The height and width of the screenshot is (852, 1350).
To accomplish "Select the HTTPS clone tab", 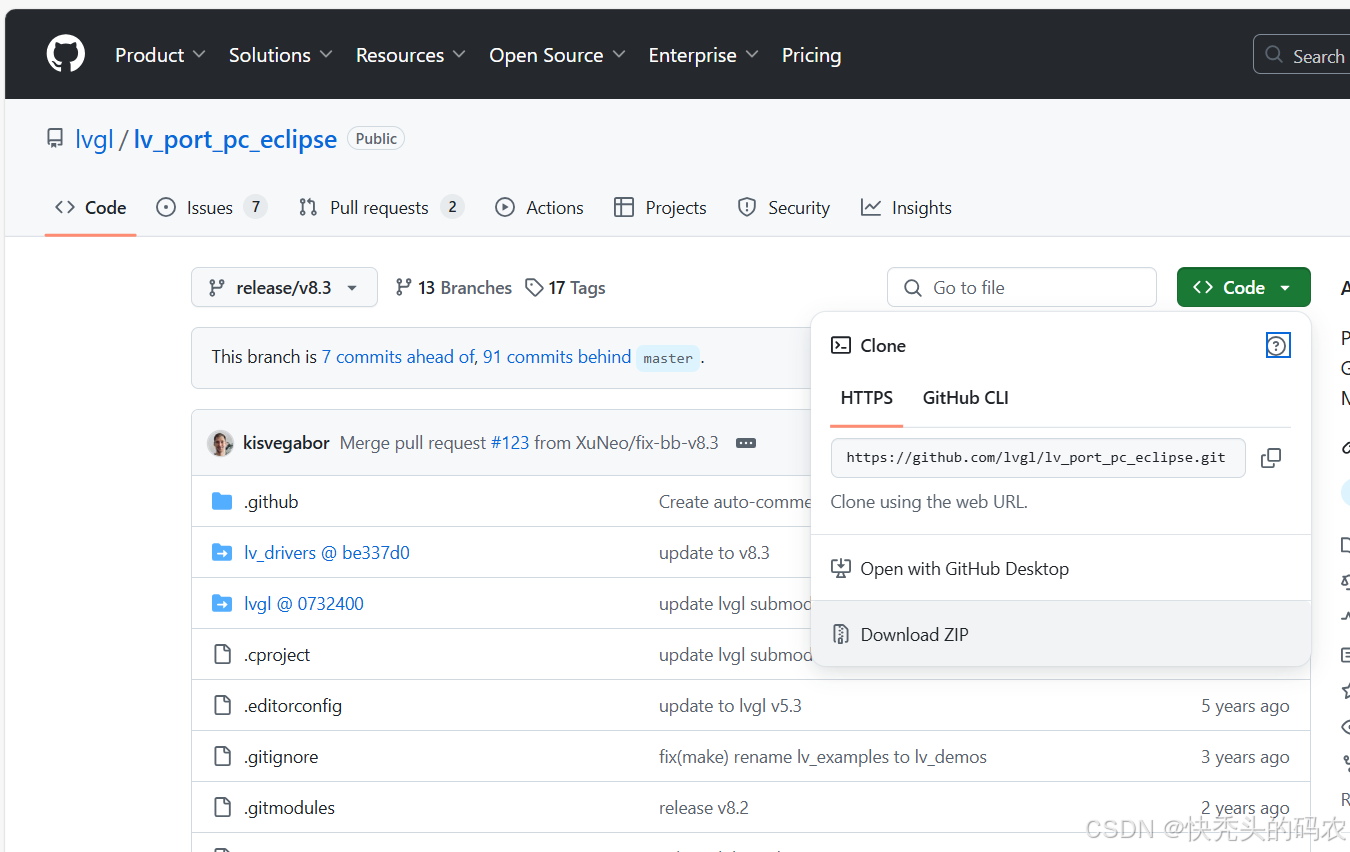I will (x=867, y=398).
